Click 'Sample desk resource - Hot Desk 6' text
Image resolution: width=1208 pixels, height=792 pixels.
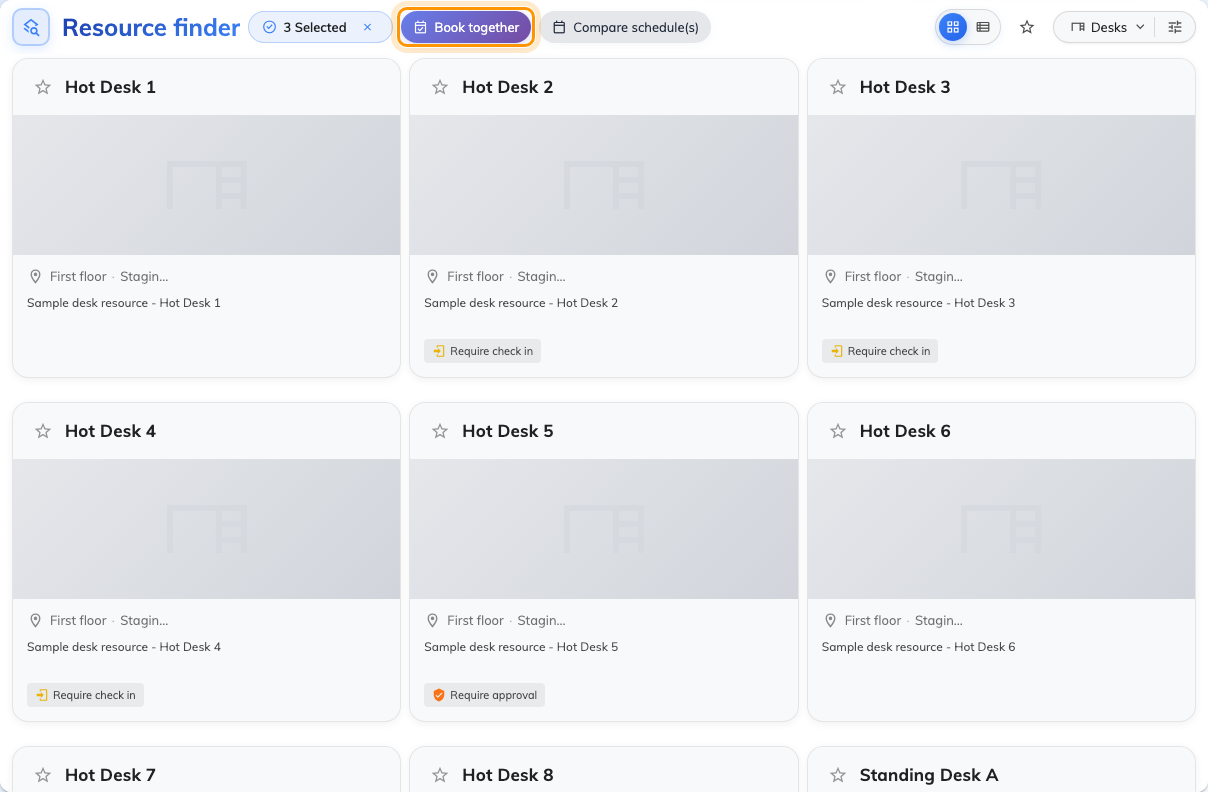click(918, 647)
